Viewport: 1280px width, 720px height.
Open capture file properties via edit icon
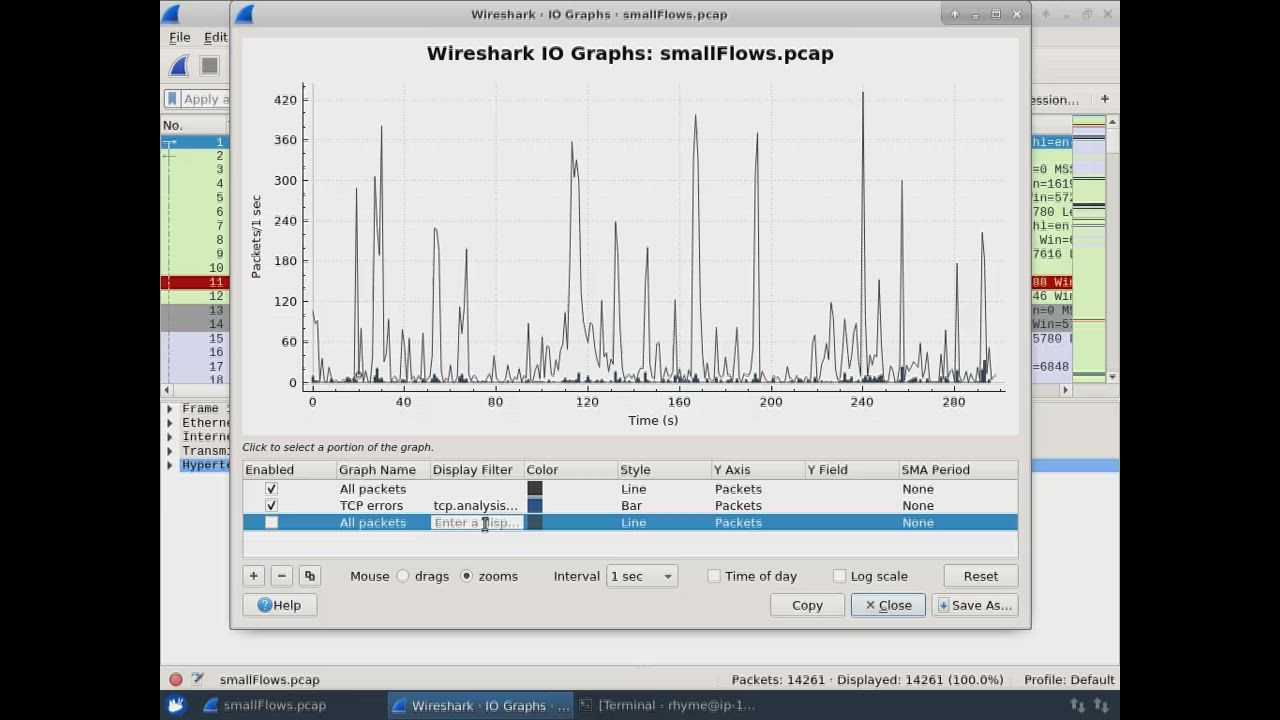click(x=197, y=679)
